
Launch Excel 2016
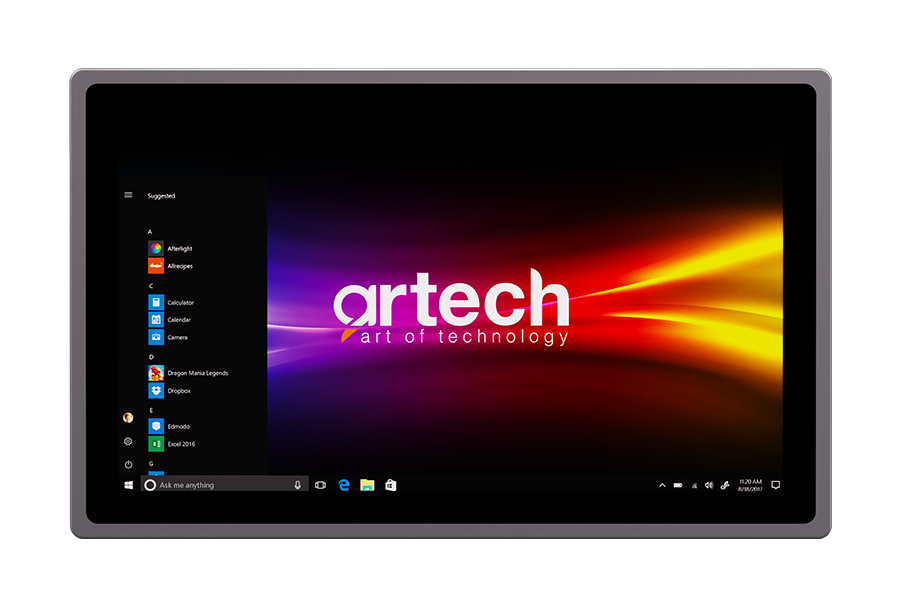(x=172, y=444)
